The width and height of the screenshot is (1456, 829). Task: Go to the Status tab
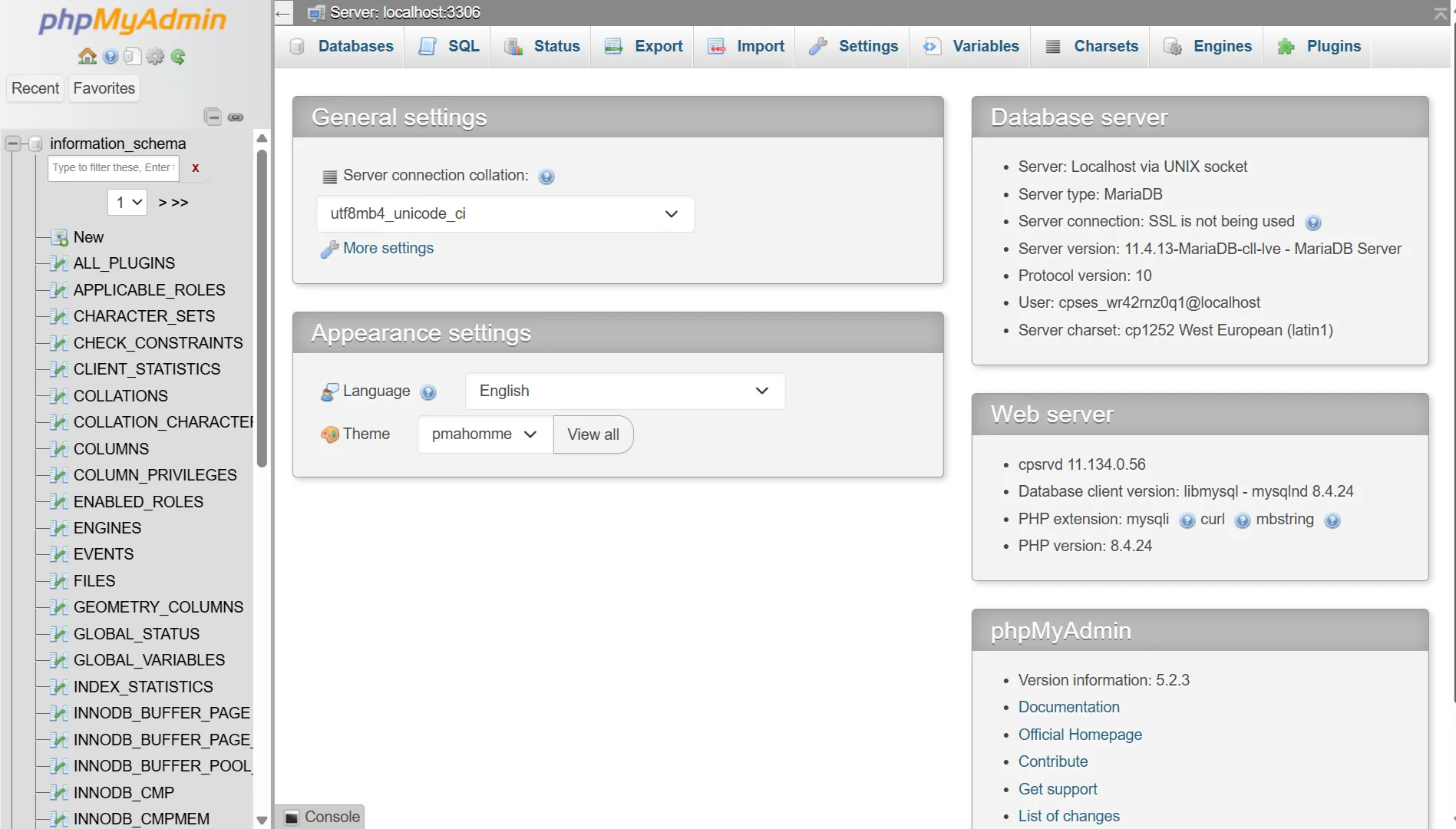(x=541, y=46)
